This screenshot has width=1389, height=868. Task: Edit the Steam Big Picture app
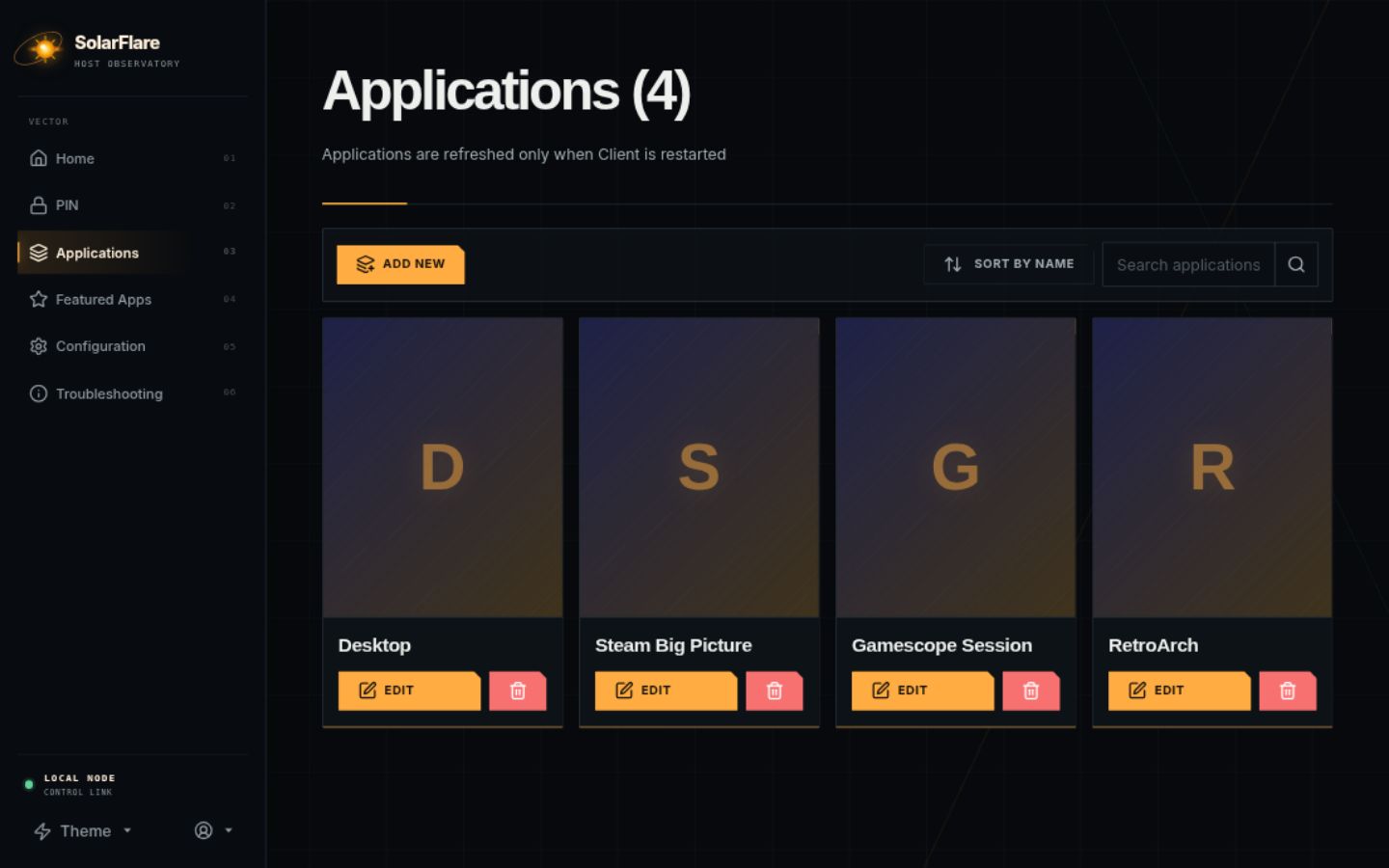[x=666, y=691]
